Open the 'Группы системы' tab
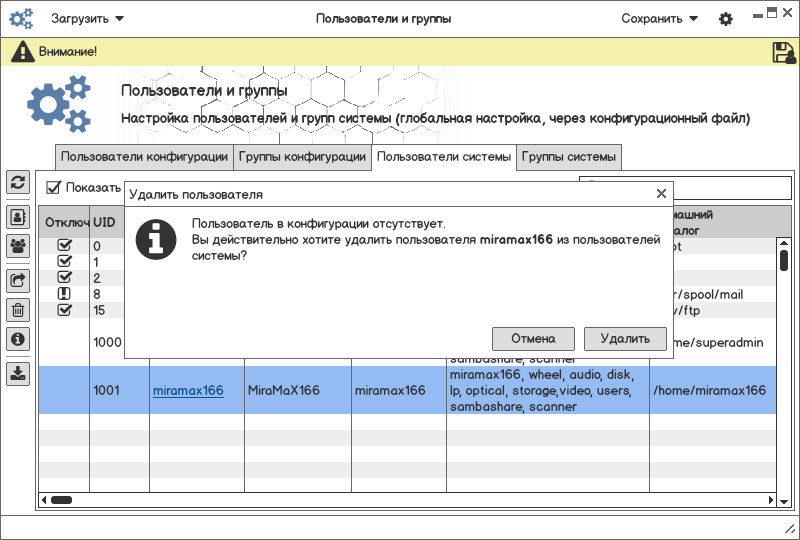 point(569,157)
